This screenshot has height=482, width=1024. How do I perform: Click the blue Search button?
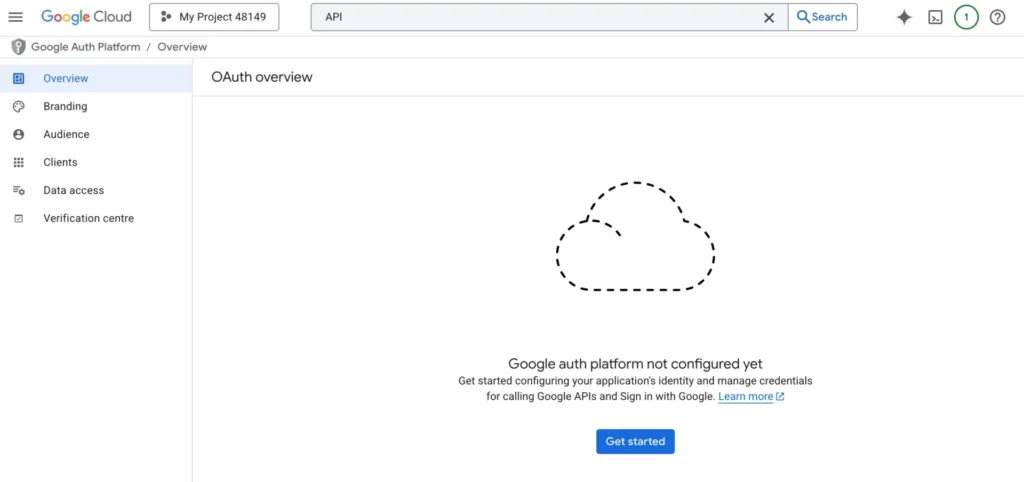point(823,17)
